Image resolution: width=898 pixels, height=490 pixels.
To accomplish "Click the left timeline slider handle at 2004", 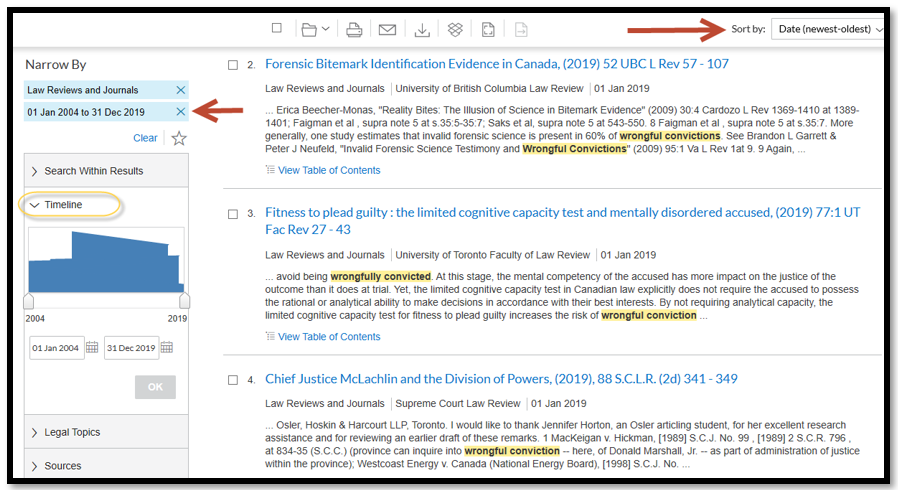I will pyautogui.click(x=29, y=301).
